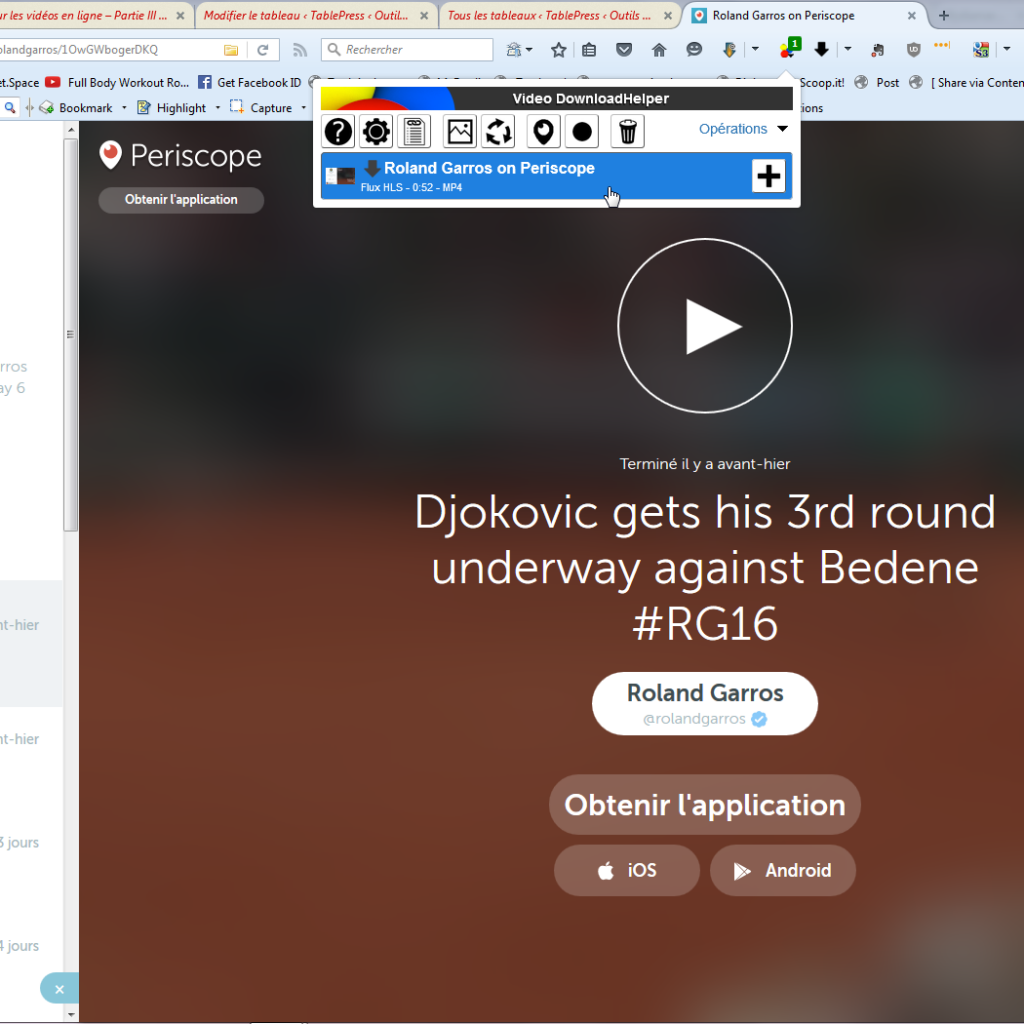Select the Roland Garros on Periscope download entry
Screen dimensions: 1024x1024
tap(556, 176)
